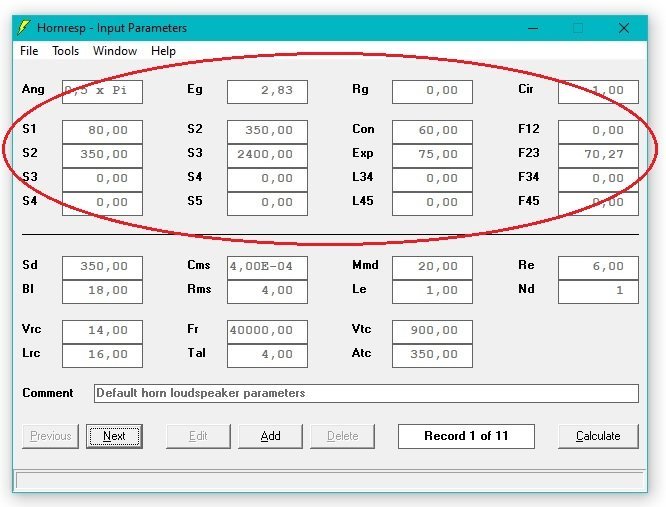Select the Atc input field
Viewport: 666px width, 507px height.
point(432,356)
